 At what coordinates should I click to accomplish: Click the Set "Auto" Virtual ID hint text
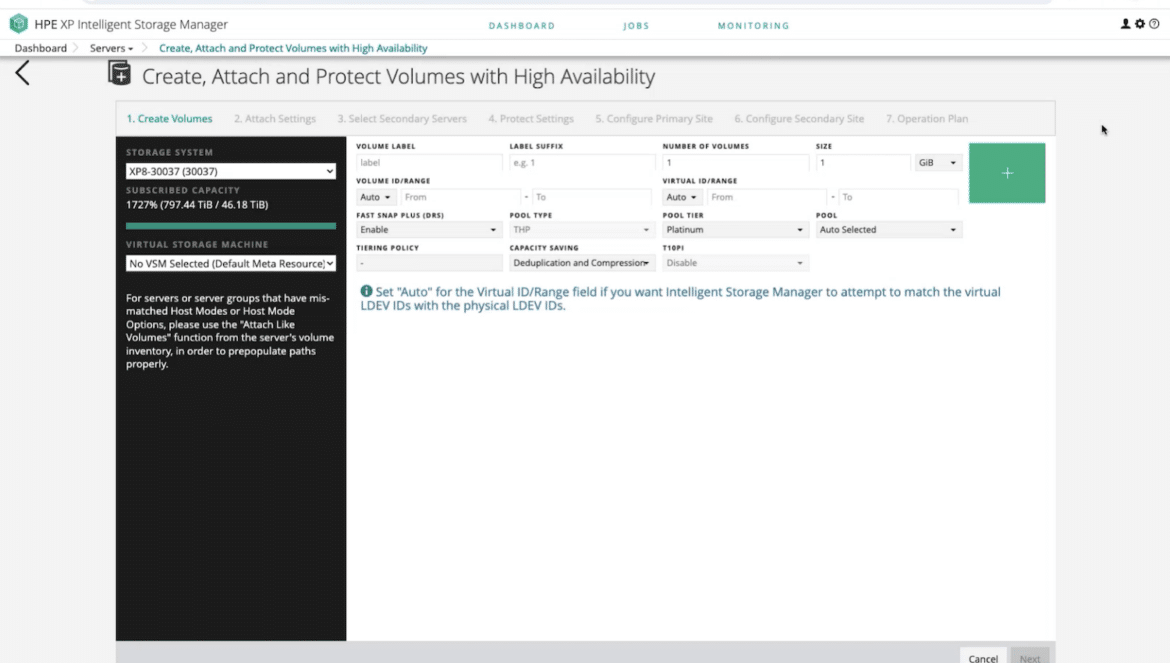point(681,298)
